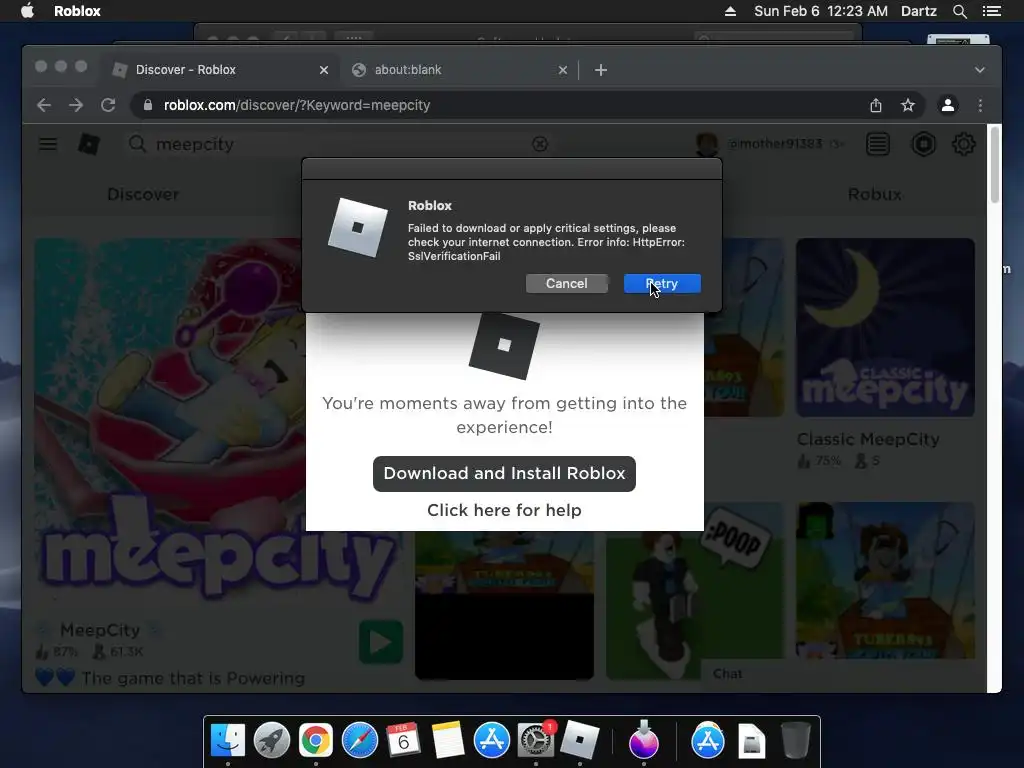The width and height of the screenshot is (1024, 768).
Task: Open Calendar from the dock
Action: (x=403, y=741)
